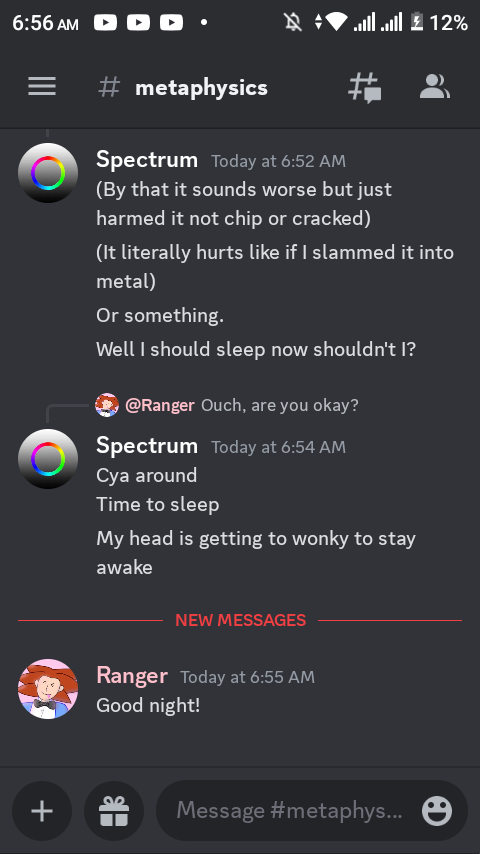
Task: Tap first YouTube notification icon in status bar
Action: (105, 22)
